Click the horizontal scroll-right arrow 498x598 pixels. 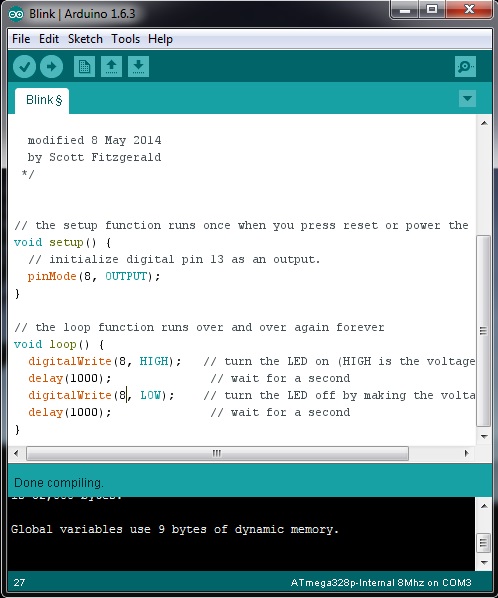click(466, 453)
